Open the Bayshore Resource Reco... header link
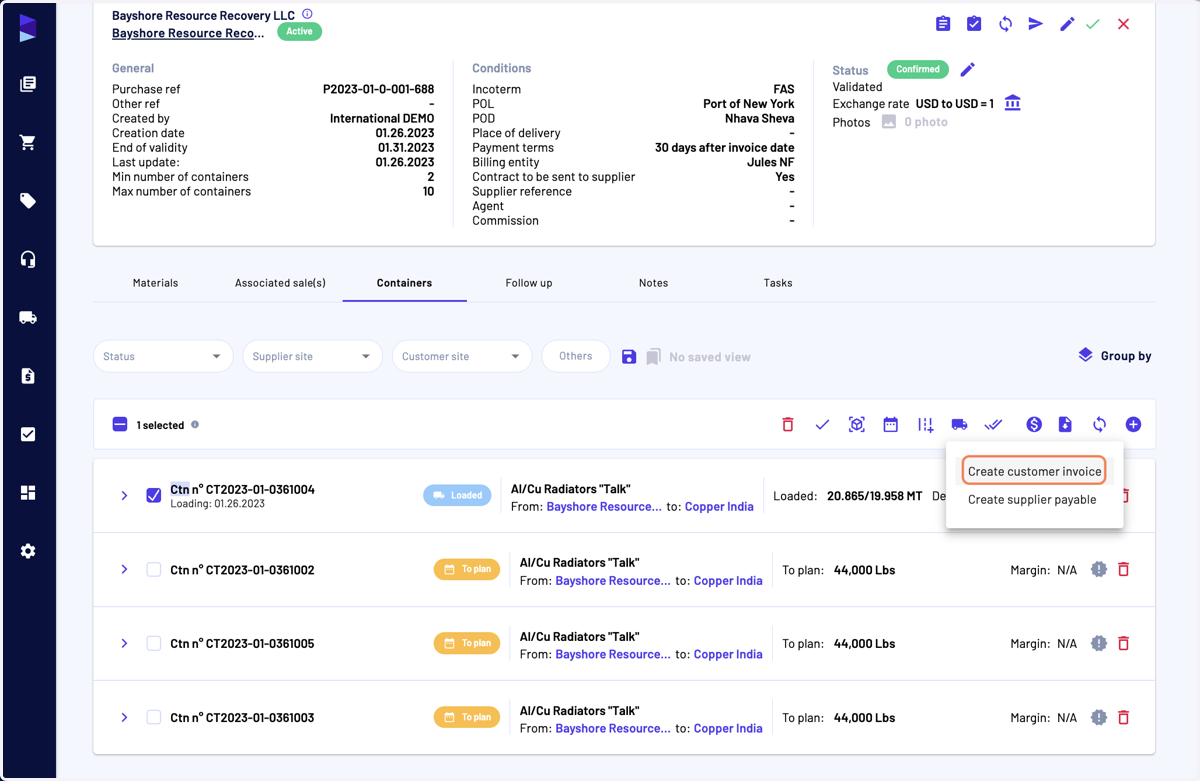1200x781 pixels. click(188, 33)
